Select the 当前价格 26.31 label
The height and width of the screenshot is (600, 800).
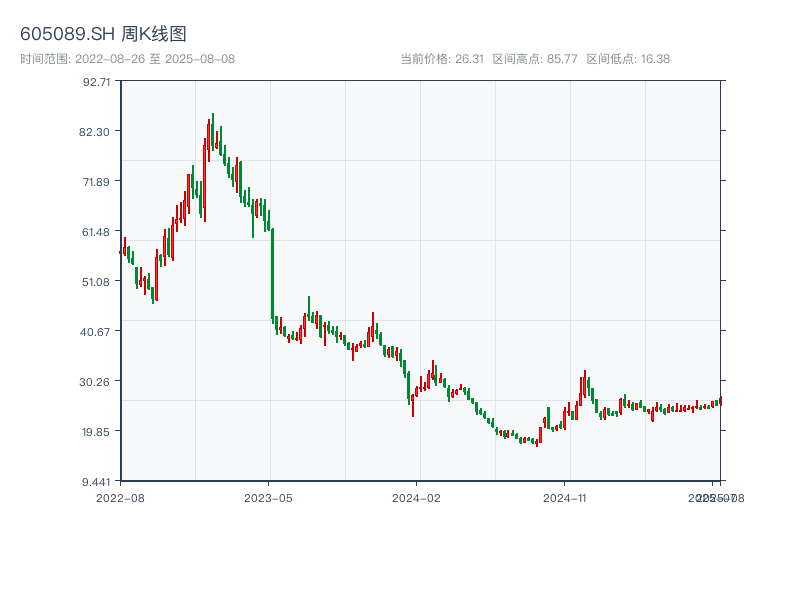pos(442,59)
